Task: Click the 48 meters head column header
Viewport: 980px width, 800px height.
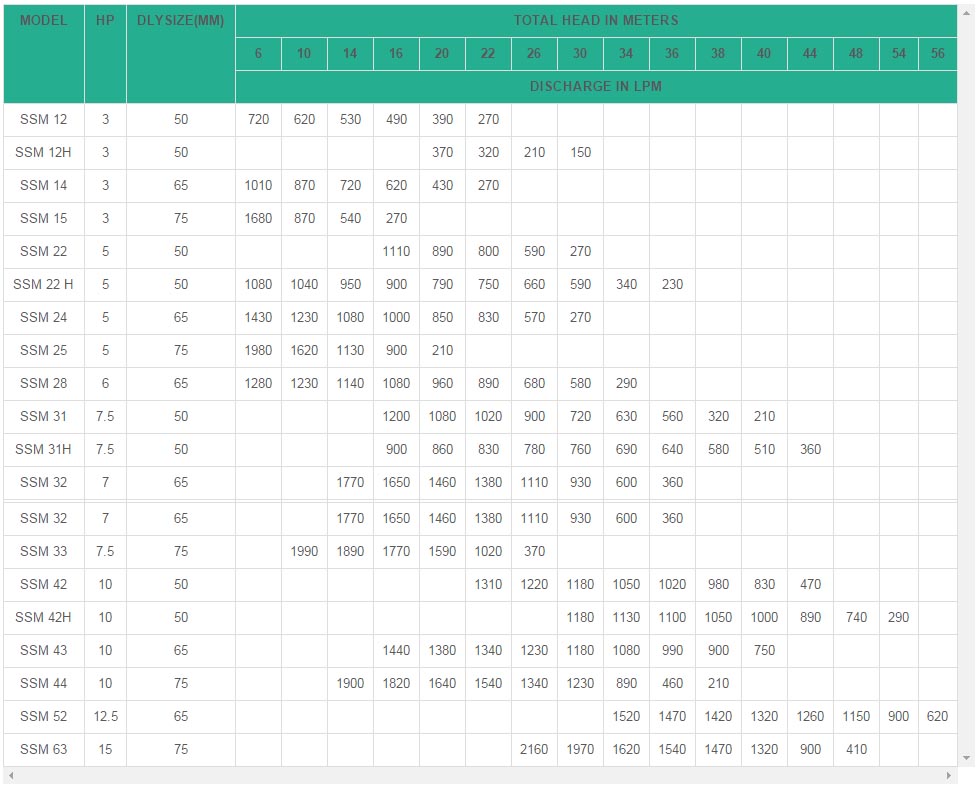Action: [x=856, y=53]
